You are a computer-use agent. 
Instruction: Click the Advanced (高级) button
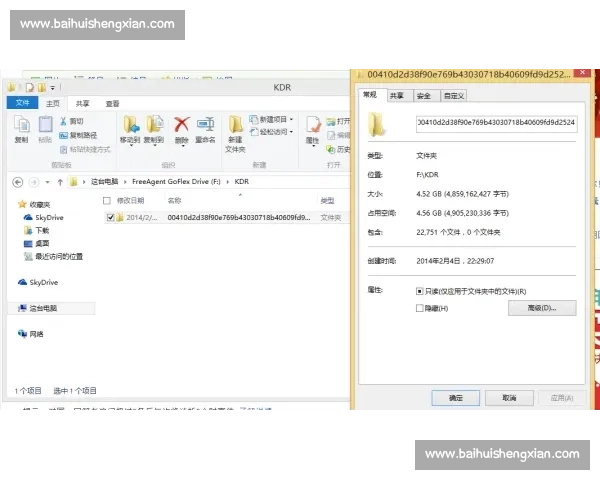point(542,308)
